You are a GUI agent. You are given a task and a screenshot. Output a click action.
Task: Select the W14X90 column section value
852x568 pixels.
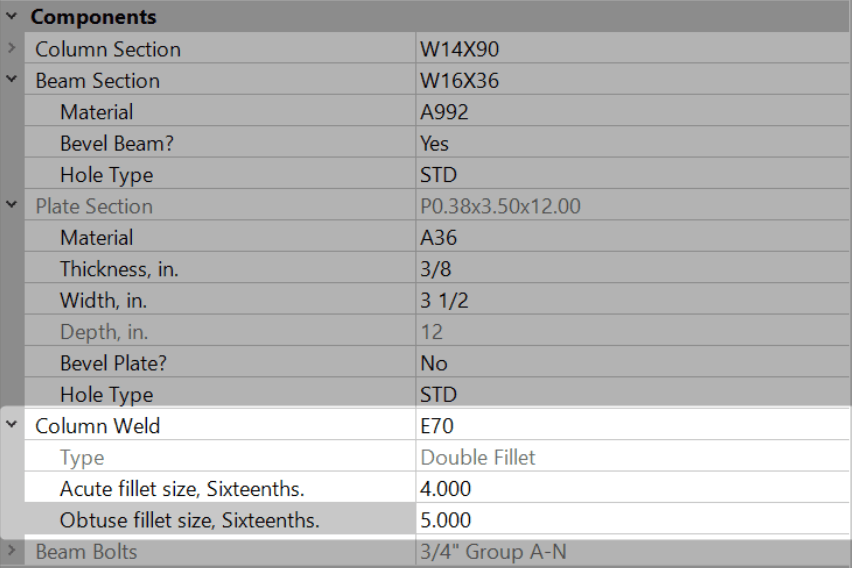(631, 49)
